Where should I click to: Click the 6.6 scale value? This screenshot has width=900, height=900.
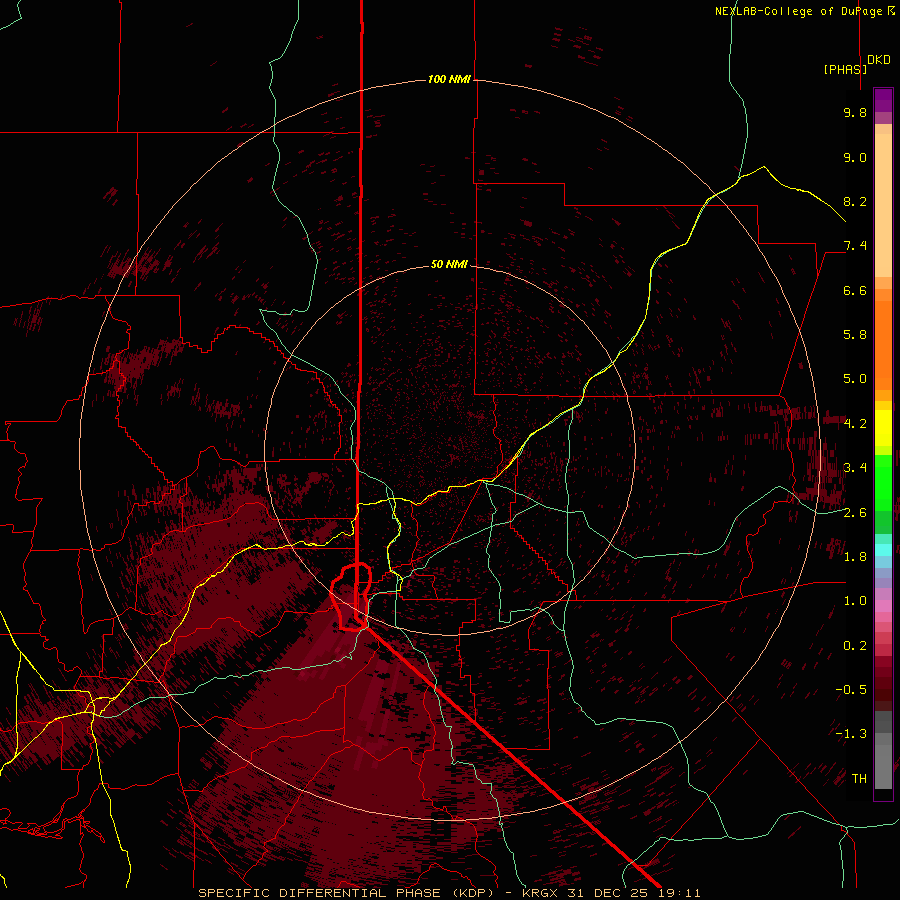[855, 291]
